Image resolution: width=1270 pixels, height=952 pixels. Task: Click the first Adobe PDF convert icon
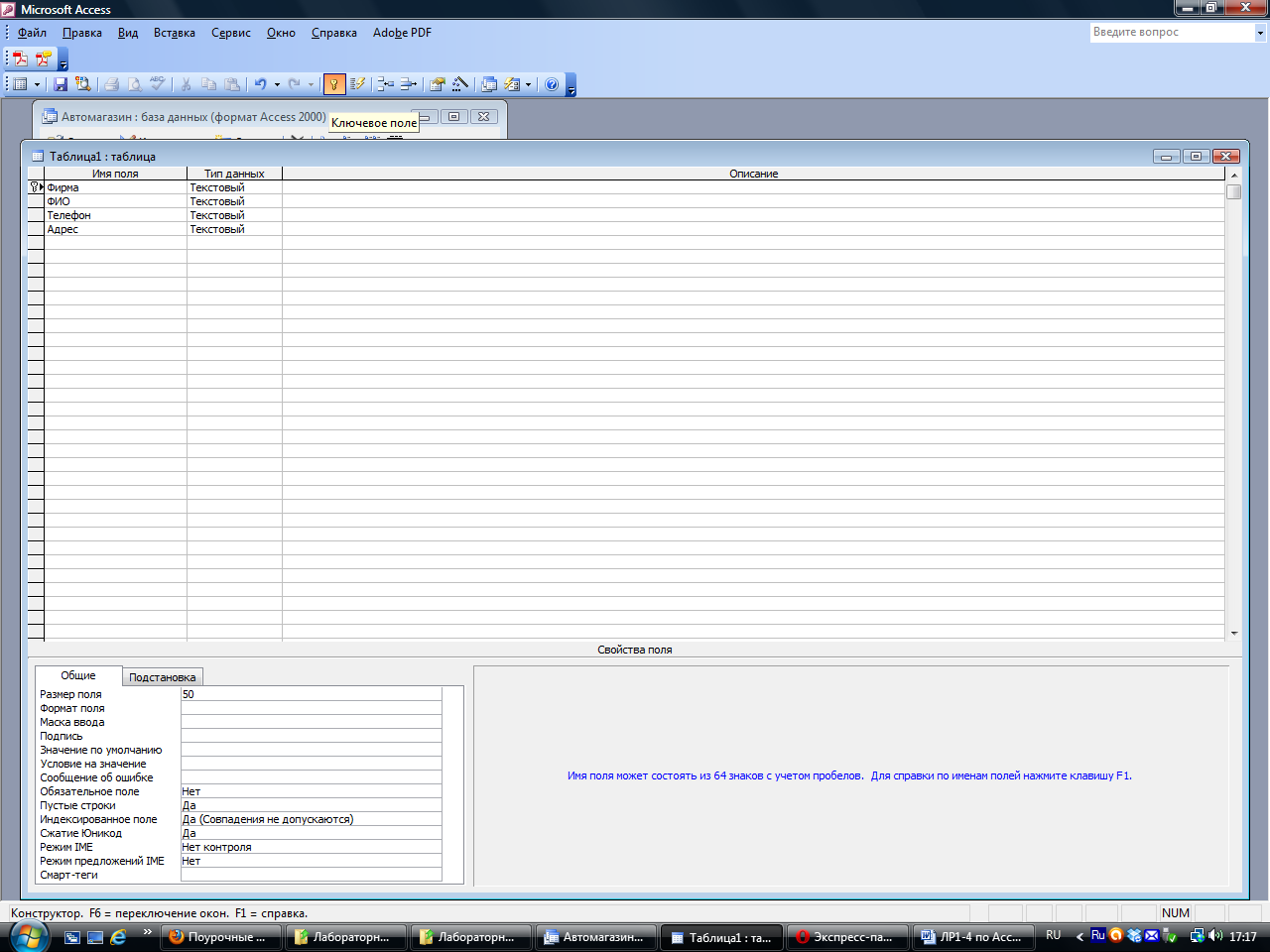tap(20, 59)
